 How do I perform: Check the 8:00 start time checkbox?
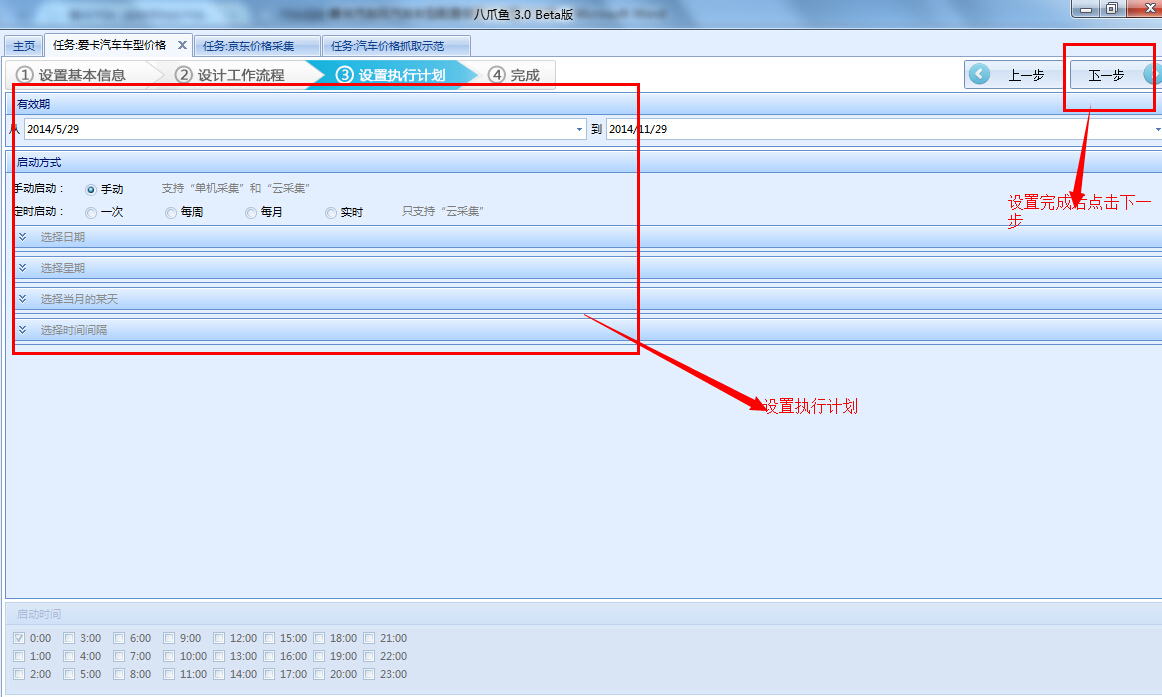[x=119, y=674]
